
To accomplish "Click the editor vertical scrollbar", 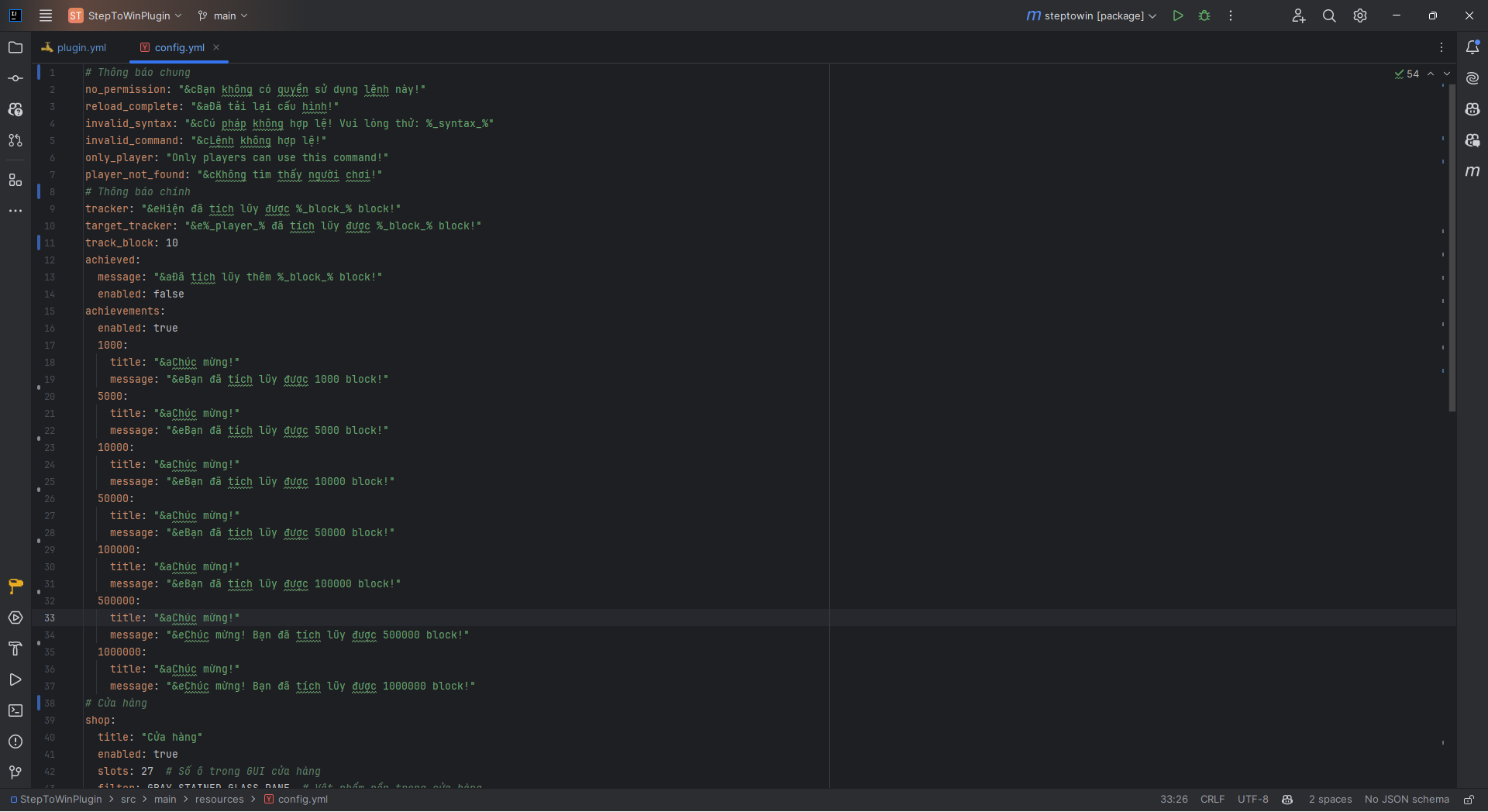I will point(1452,248).
